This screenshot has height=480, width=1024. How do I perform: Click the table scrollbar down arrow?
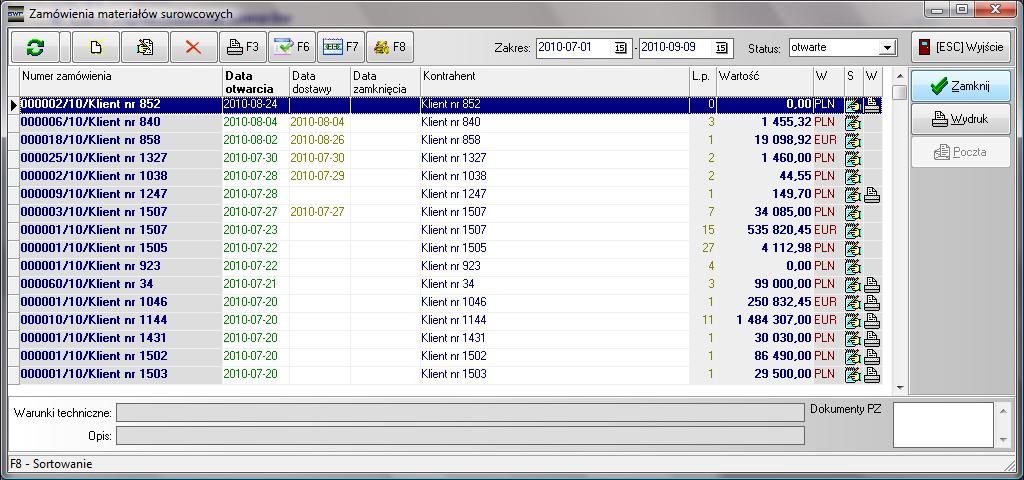tap(900, 387)
